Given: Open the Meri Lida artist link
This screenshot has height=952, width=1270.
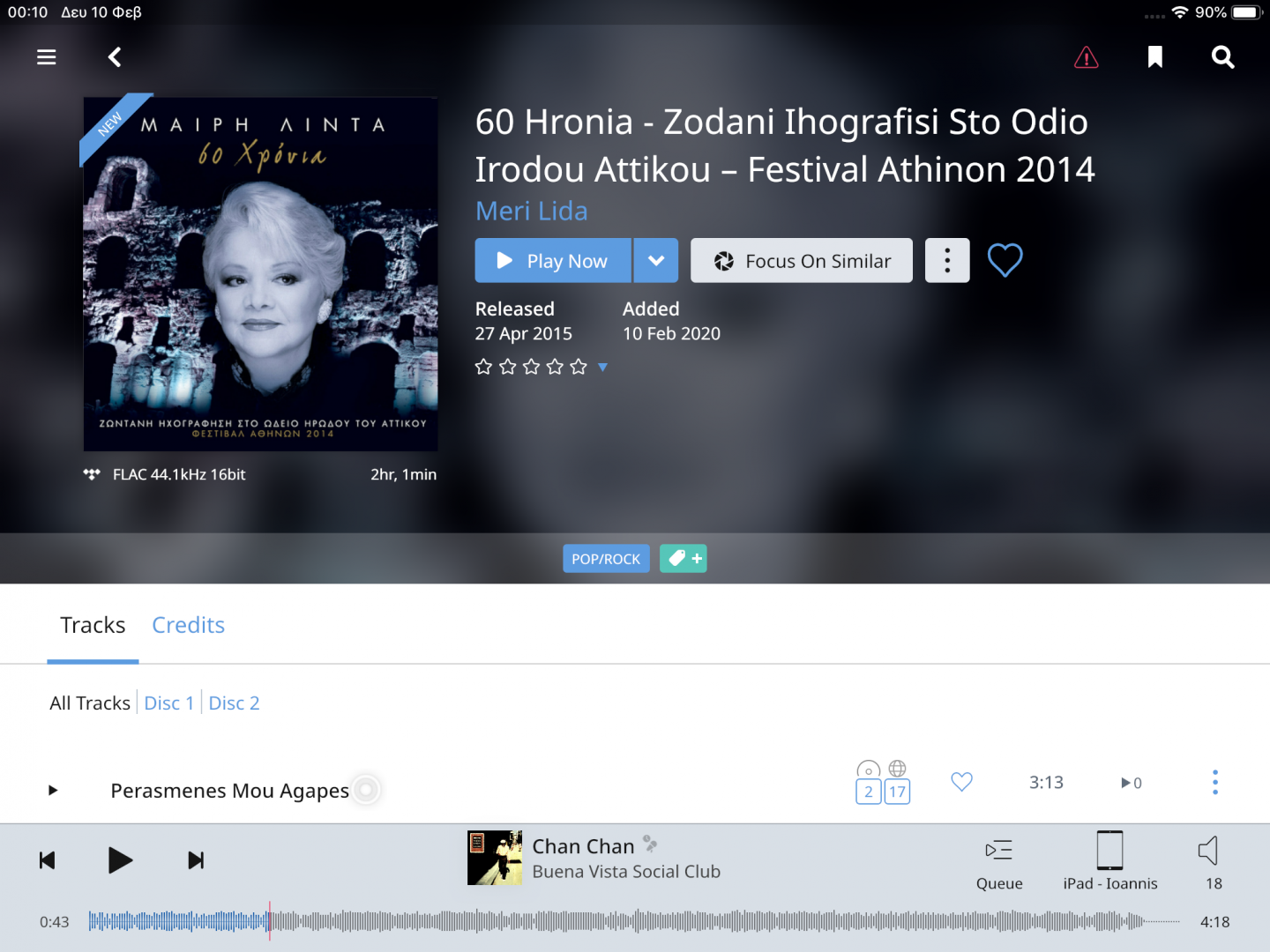Looking at the screenshot, I should coord(532,211).
